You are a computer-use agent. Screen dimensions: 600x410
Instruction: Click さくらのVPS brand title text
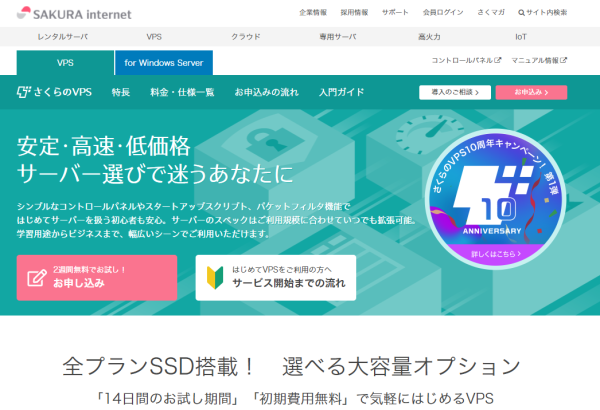point(63,92)
